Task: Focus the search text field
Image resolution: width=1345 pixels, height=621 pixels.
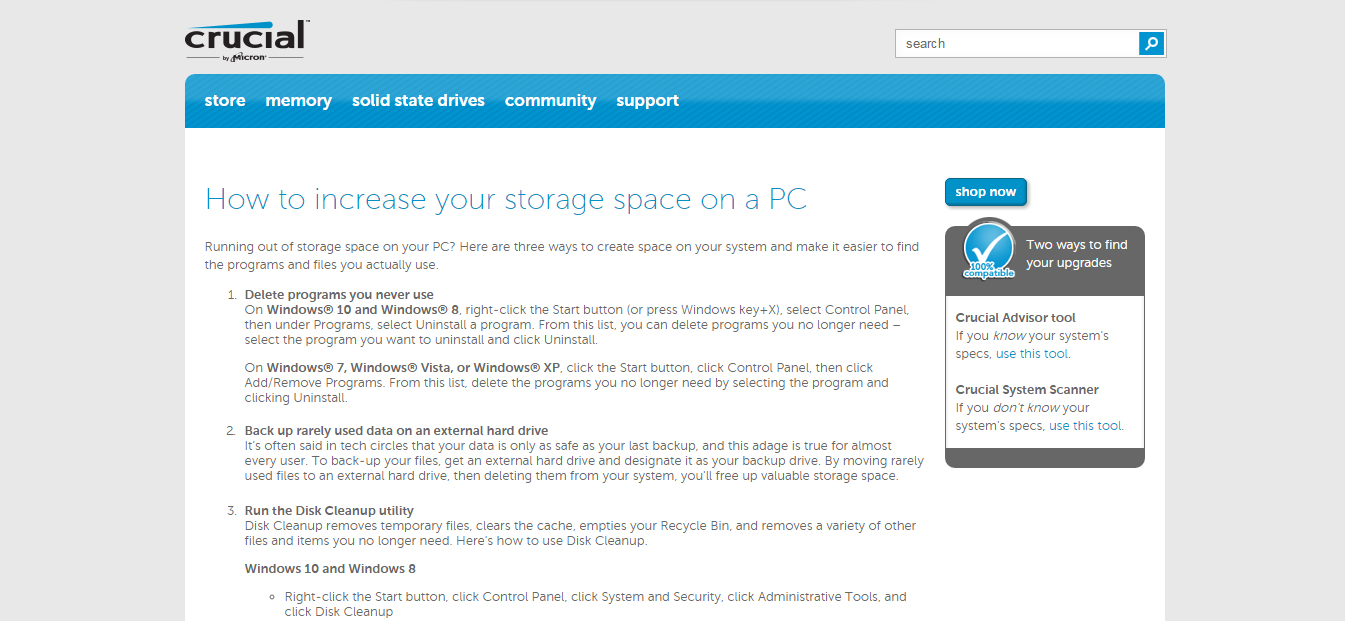Action: 1017,44
